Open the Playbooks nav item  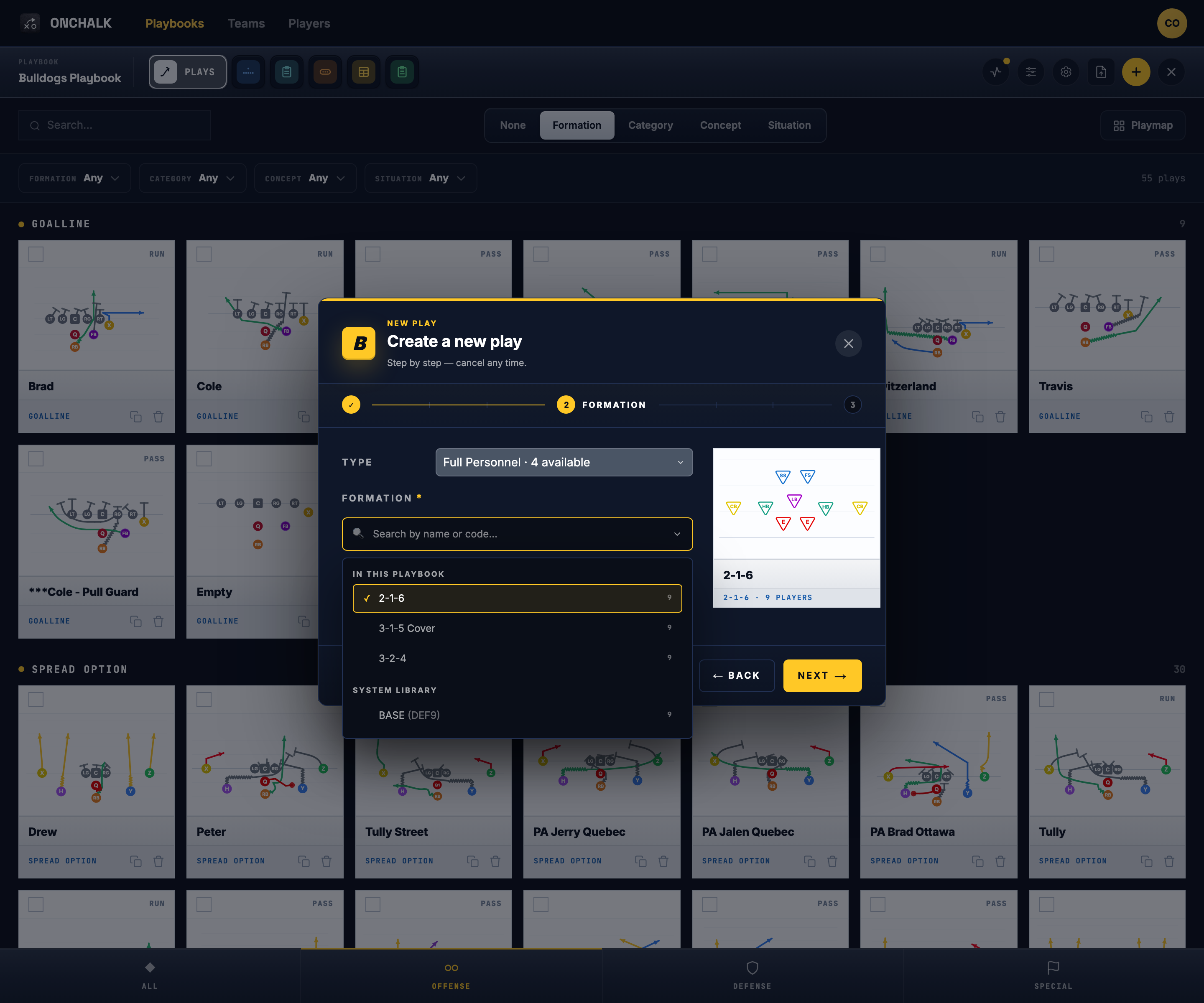(174, 23)
